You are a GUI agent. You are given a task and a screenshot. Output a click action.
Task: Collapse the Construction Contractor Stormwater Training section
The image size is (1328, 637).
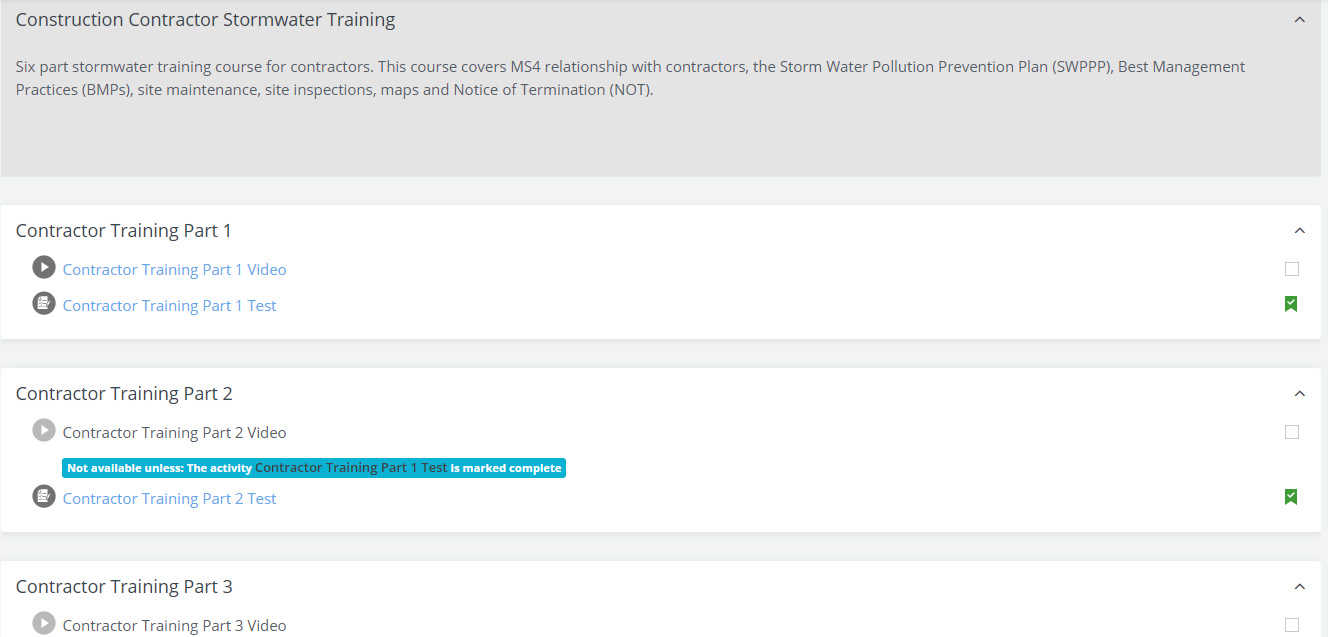click(1300, 19)
